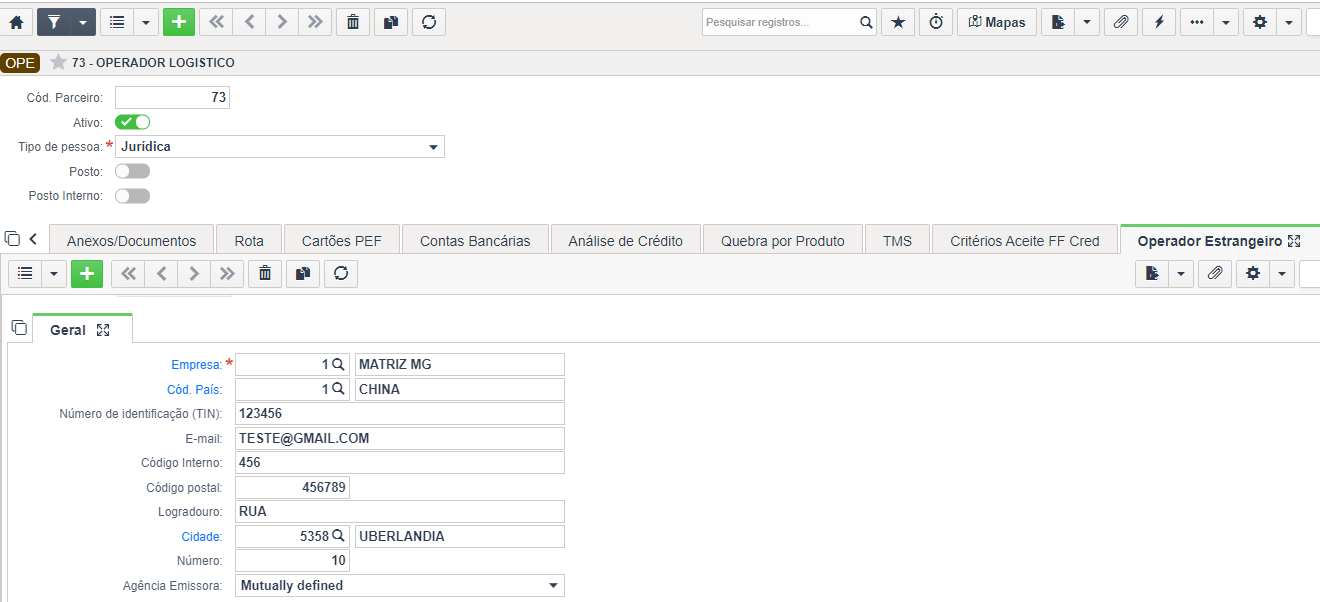Image resolution: width=1320 pixels, height=602 pixels.
Task: Refresh the Operador Estrangeiro sub-grid
Action: click(341, 273)
